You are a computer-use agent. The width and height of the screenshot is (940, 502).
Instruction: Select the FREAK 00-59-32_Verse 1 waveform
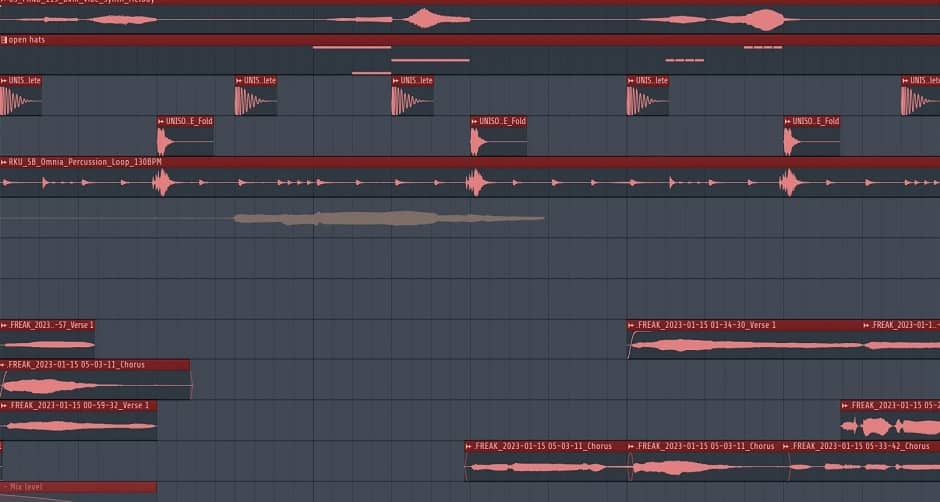(78, 425)
